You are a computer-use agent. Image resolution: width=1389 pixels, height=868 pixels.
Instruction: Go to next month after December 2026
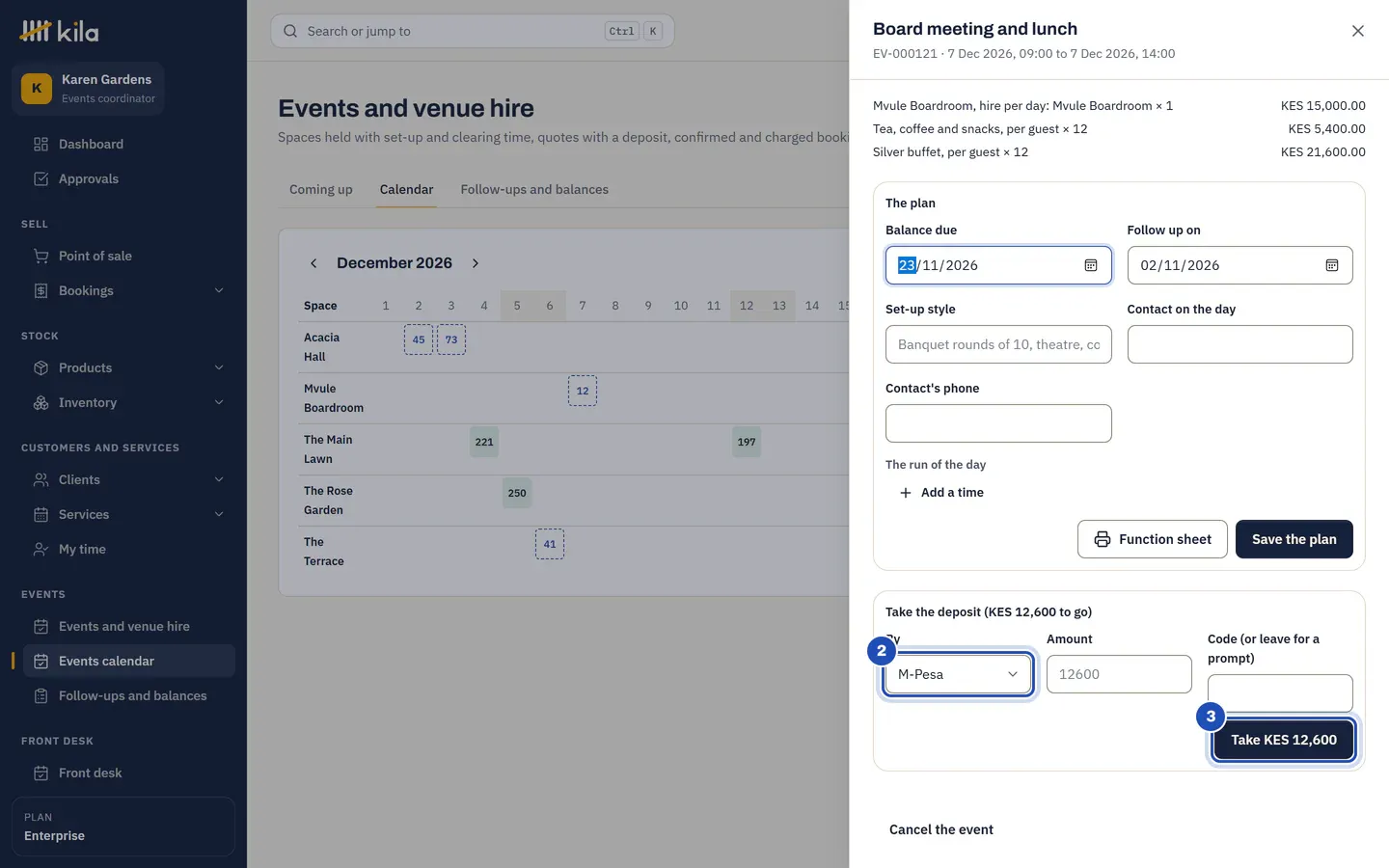[x=476, y=263]
